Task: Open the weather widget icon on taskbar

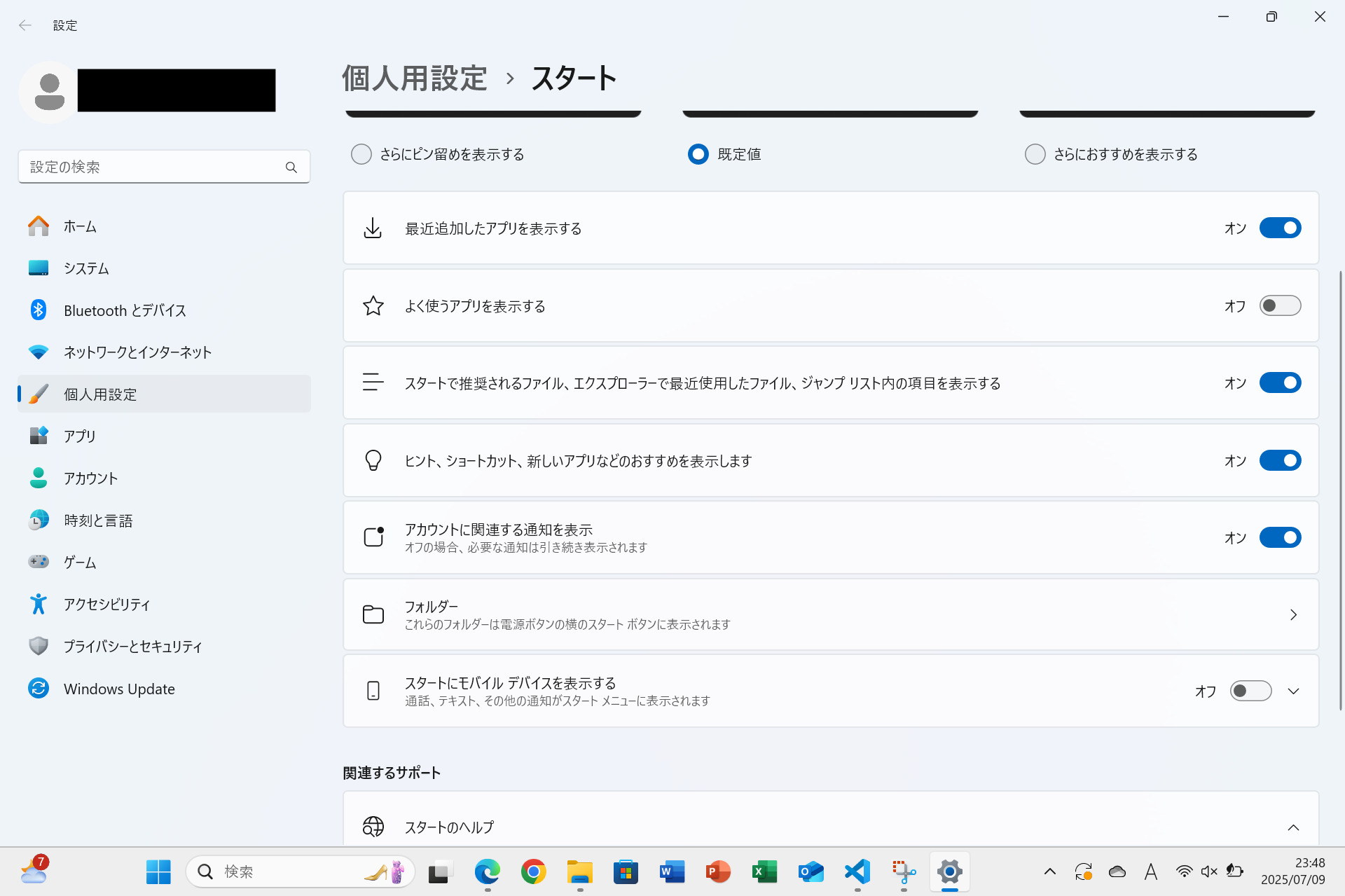Action: pyautogui.click(x=34, y=871)
